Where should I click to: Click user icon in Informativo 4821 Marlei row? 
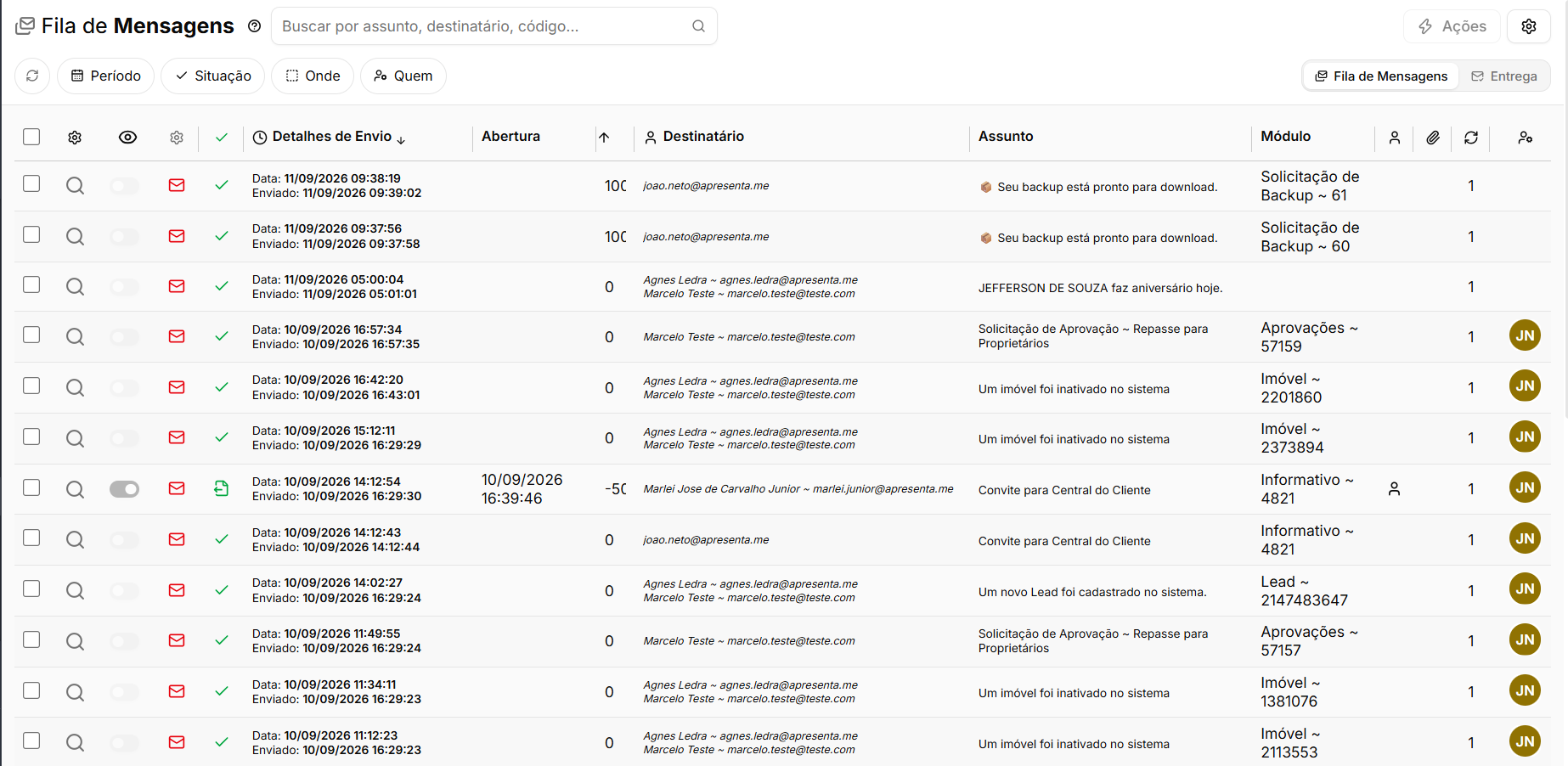click(1394, 488)
